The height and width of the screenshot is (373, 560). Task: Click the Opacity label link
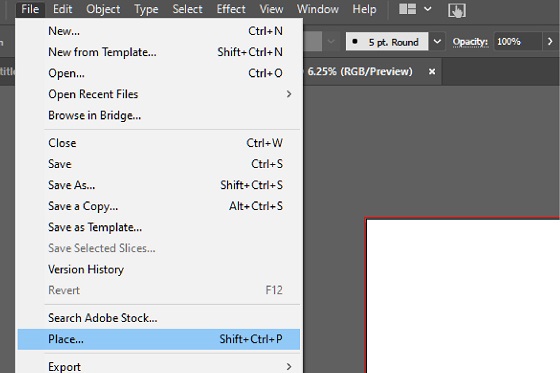pyautogui.click(x=470, y=42)
